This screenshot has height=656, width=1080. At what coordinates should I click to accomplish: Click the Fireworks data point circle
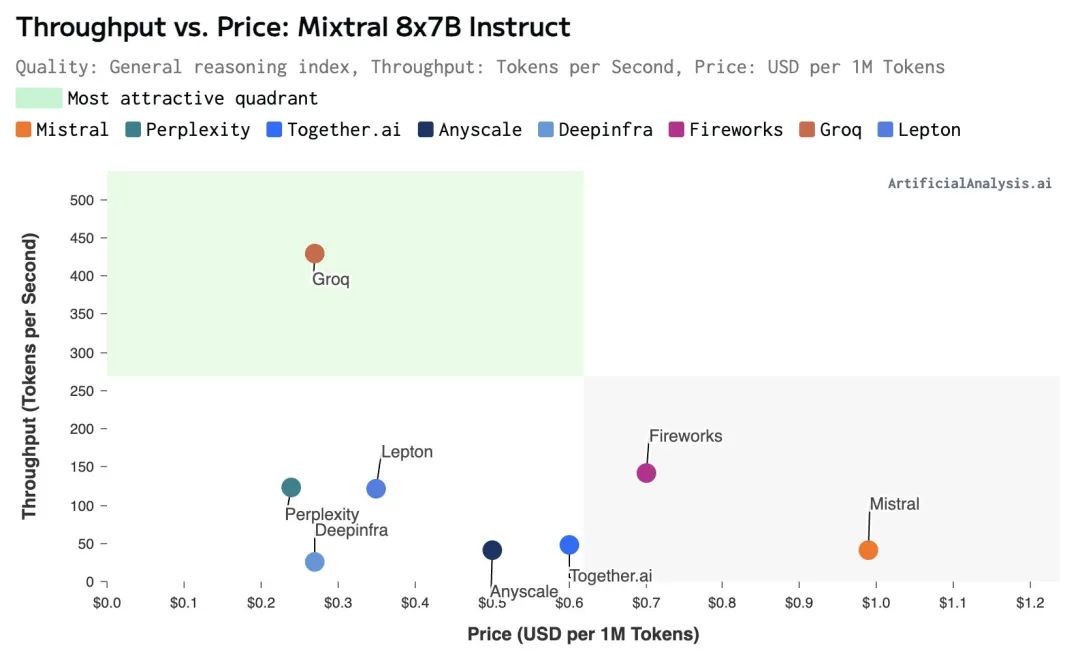[x=646, y=473]
